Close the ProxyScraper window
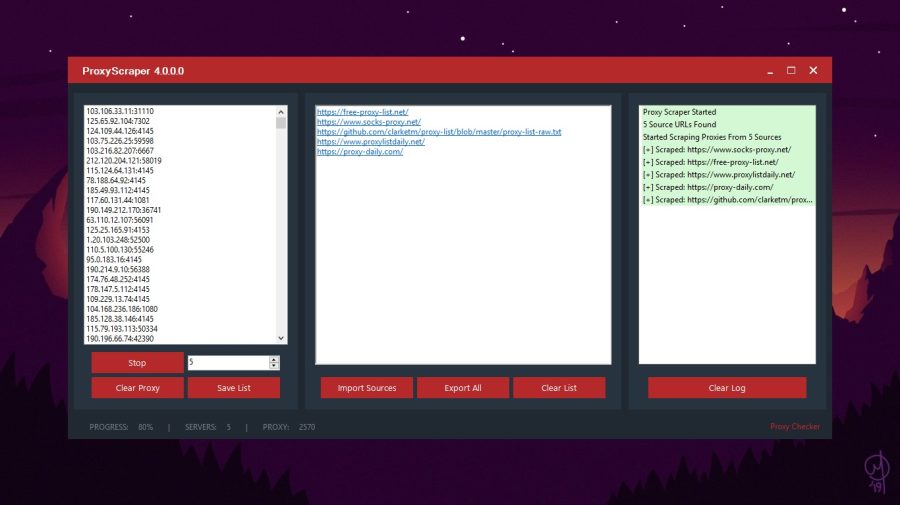 point(813,71)
